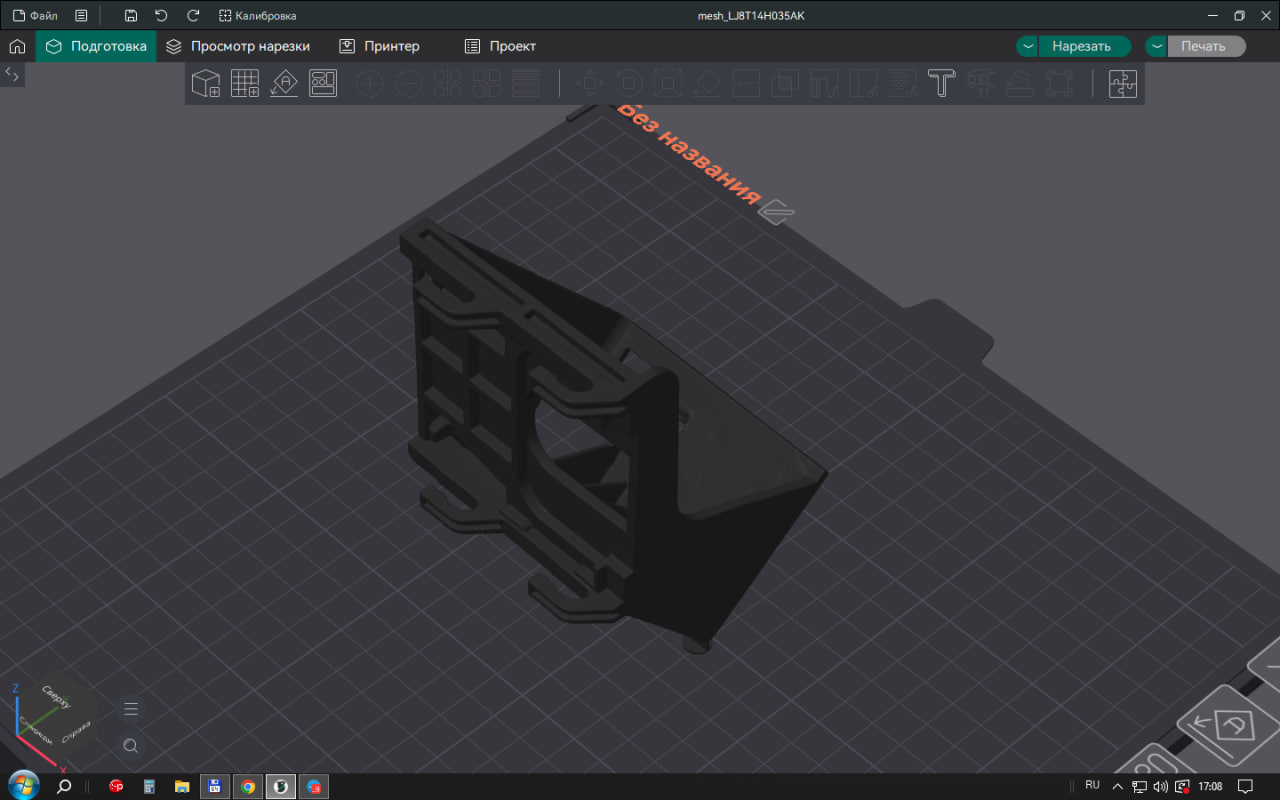Select the Text shape T tool
Image resolution: width=1280 pixels, height=800 pixels.
(x=941, y=83)
